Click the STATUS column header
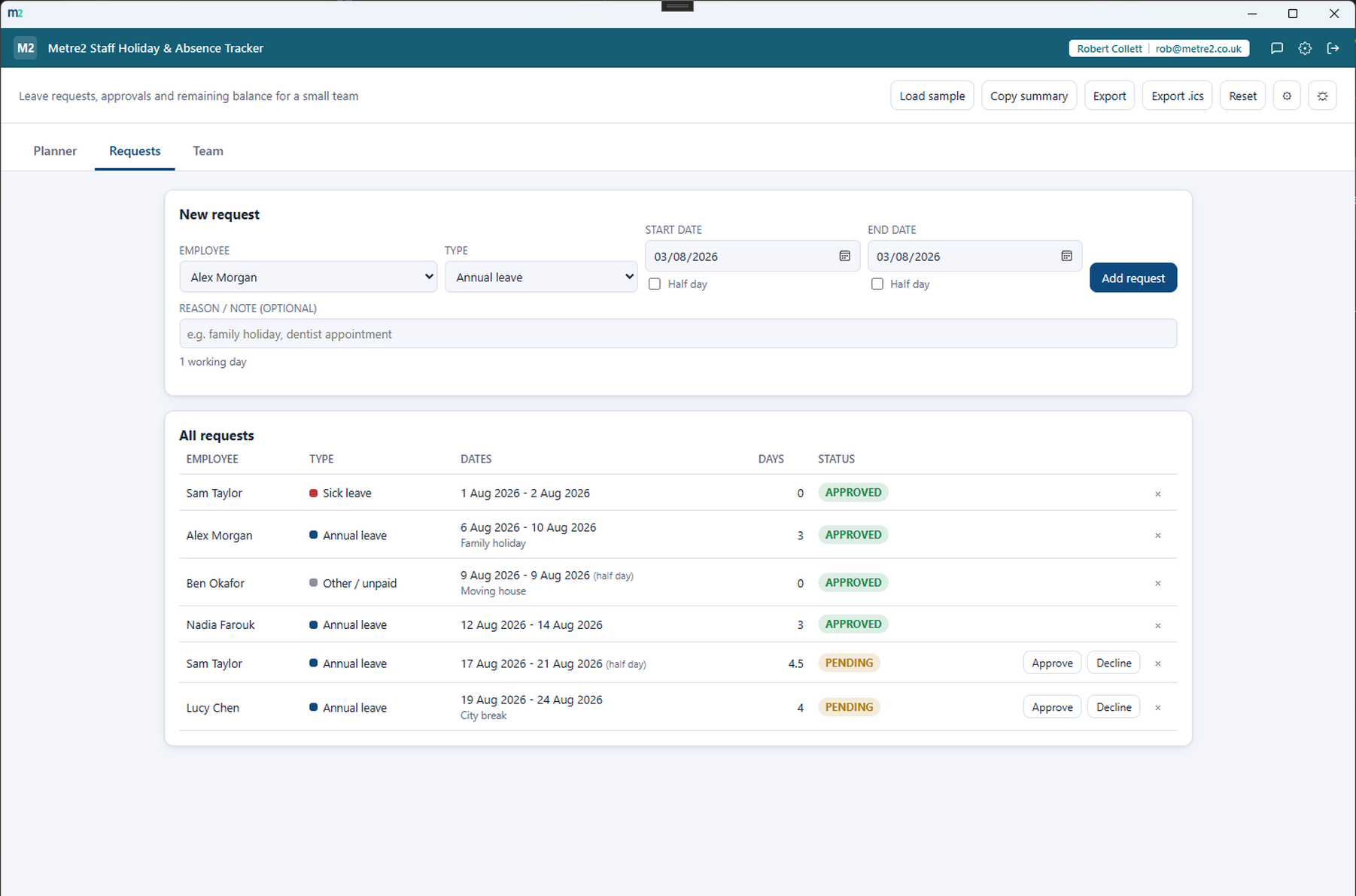The image size is (1356, 896). 836,459
